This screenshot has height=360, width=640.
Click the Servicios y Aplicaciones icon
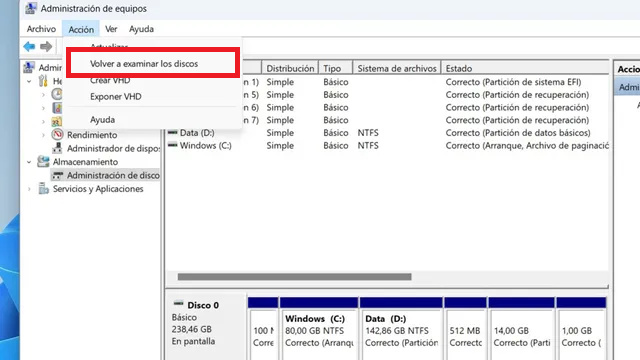43,189
